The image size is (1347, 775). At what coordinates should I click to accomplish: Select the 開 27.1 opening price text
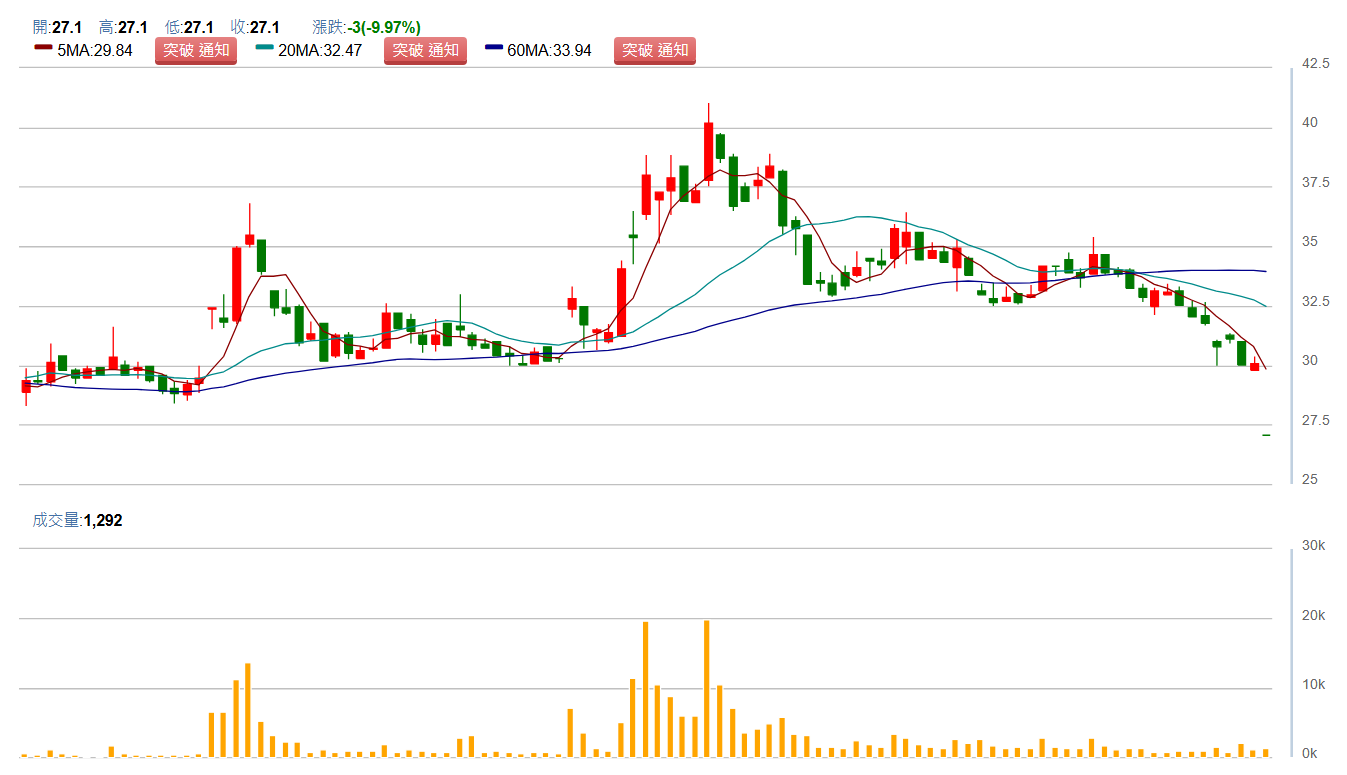pyautogui.click(x=57, y=27)
